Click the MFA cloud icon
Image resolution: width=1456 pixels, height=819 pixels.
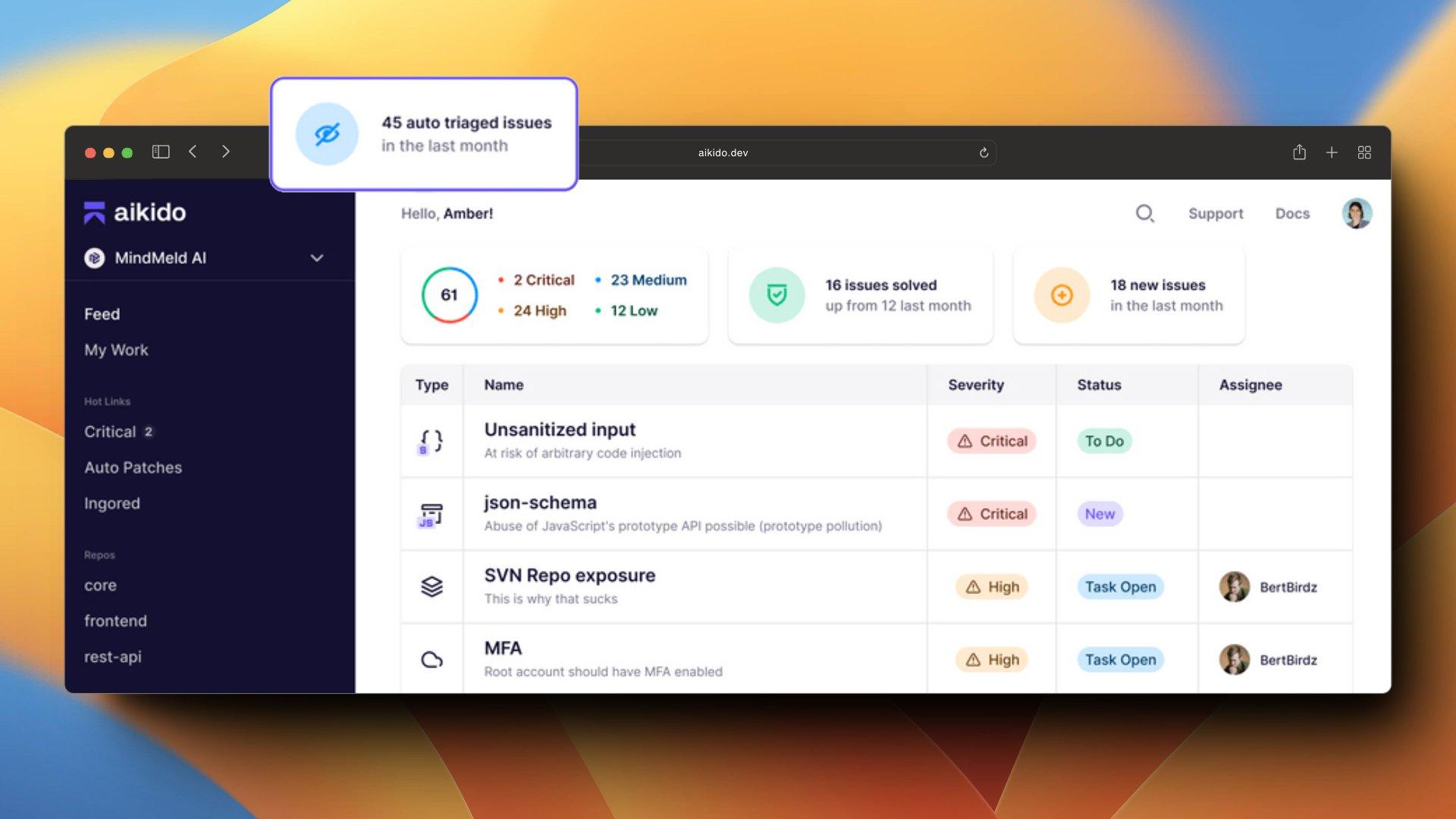[430, 659]
